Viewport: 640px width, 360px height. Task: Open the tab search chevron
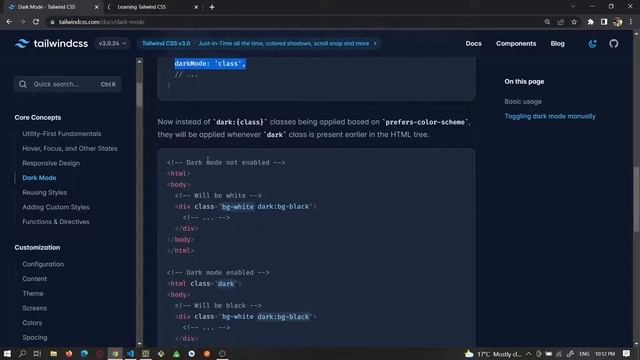pos(573,7)
